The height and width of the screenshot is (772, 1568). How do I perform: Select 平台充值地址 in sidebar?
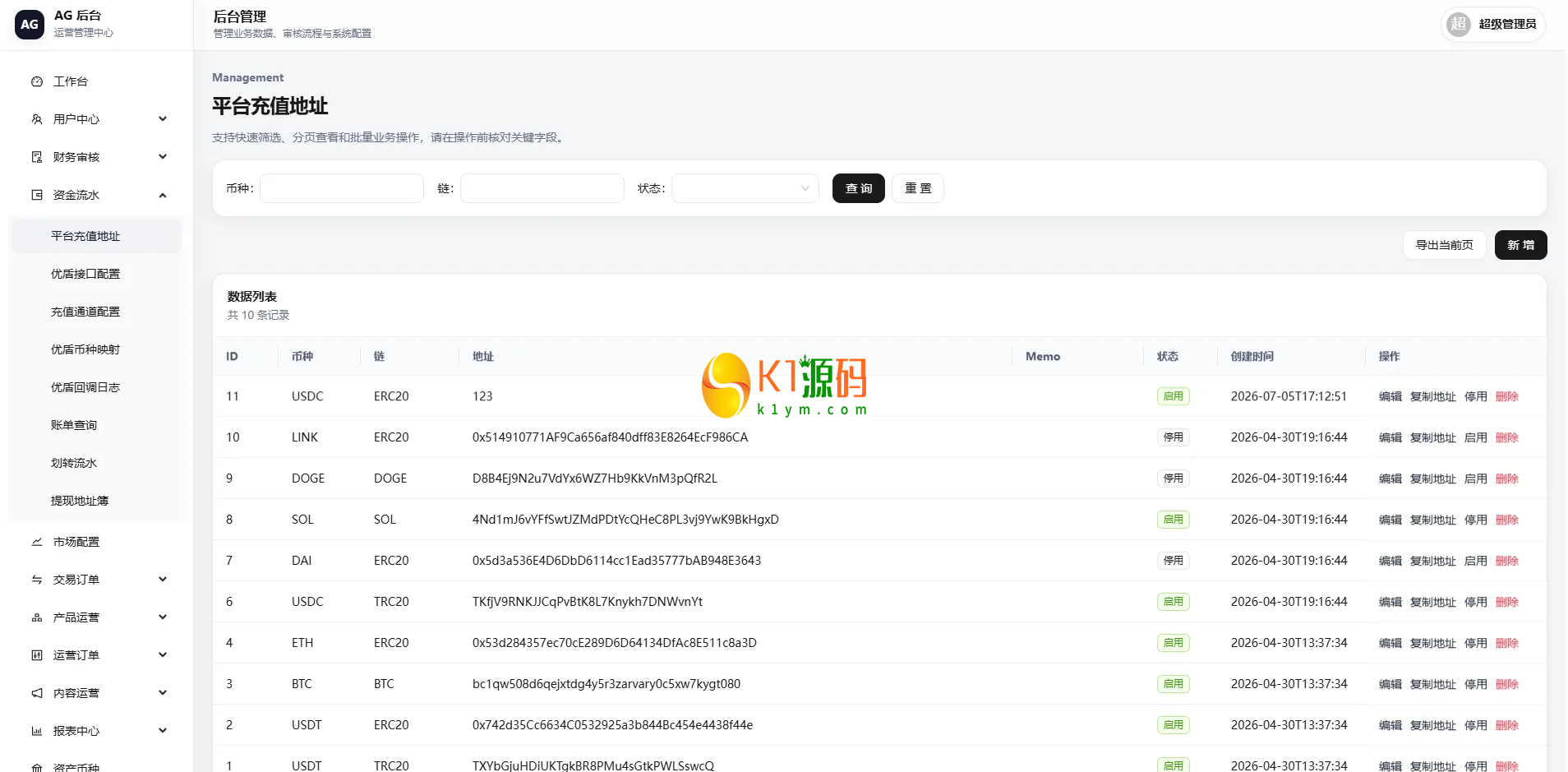[x=96, y=236]
